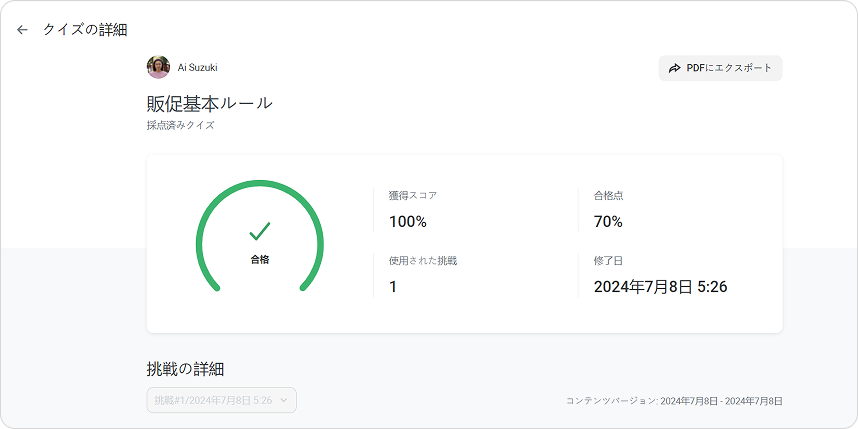The height and width of the screenshot is (429, 858).
Task: Click the 挑戦の詳細 section heading
Action: (192, 369)
